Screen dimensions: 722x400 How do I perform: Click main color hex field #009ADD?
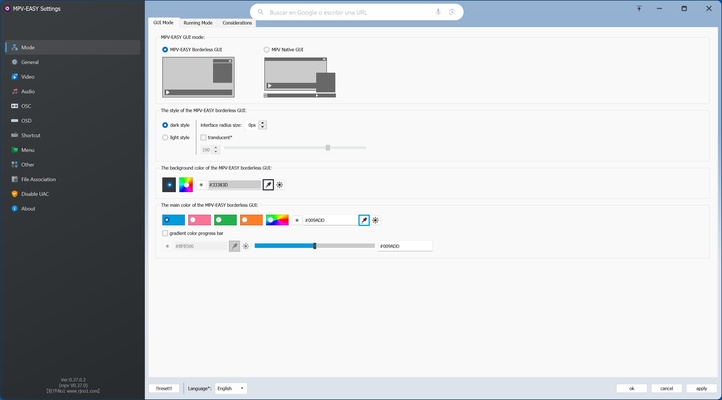pos(330,220)
